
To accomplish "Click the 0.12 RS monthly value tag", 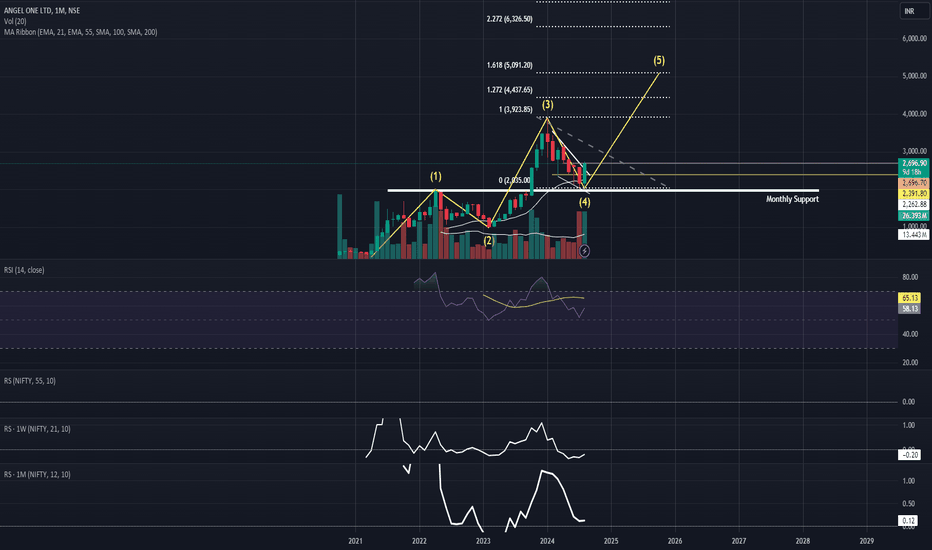I will tap(909, 521).
